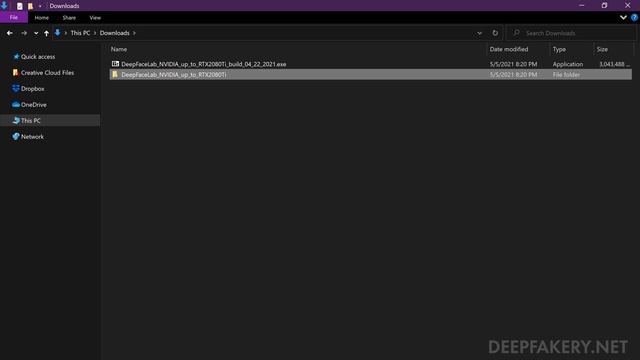The width and height of the screenshot is (640, 360).
Task: Select the DeepFaceLab_NVIDIA_up_to_RTX2080Ti folder
Action: (x=174, y=75)
